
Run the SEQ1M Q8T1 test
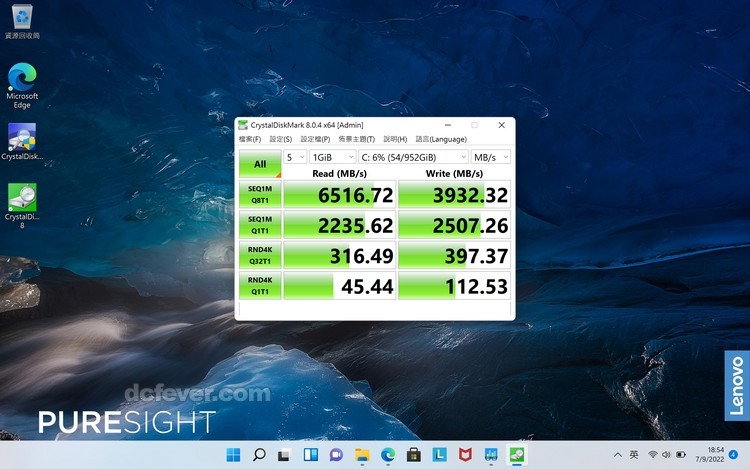coord(260,194)
